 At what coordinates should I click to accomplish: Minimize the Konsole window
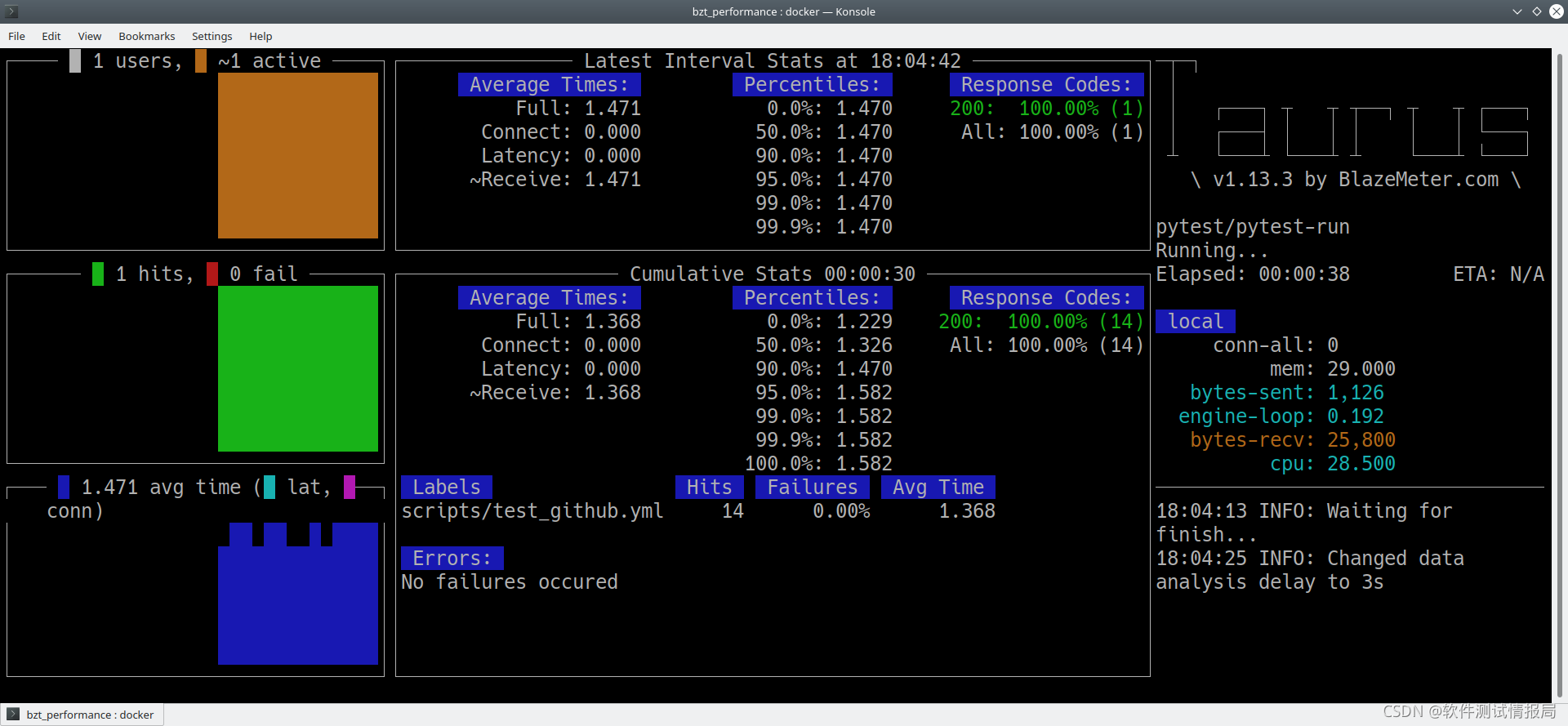tap(1517, 11)
